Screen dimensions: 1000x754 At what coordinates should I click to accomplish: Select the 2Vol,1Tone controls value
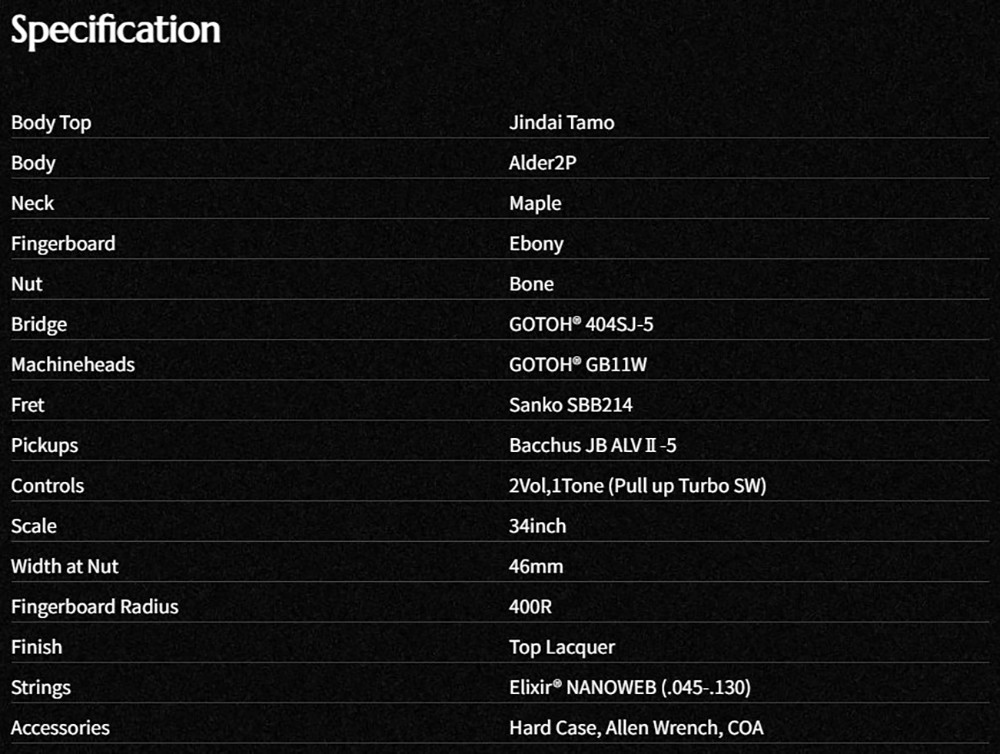638,486
